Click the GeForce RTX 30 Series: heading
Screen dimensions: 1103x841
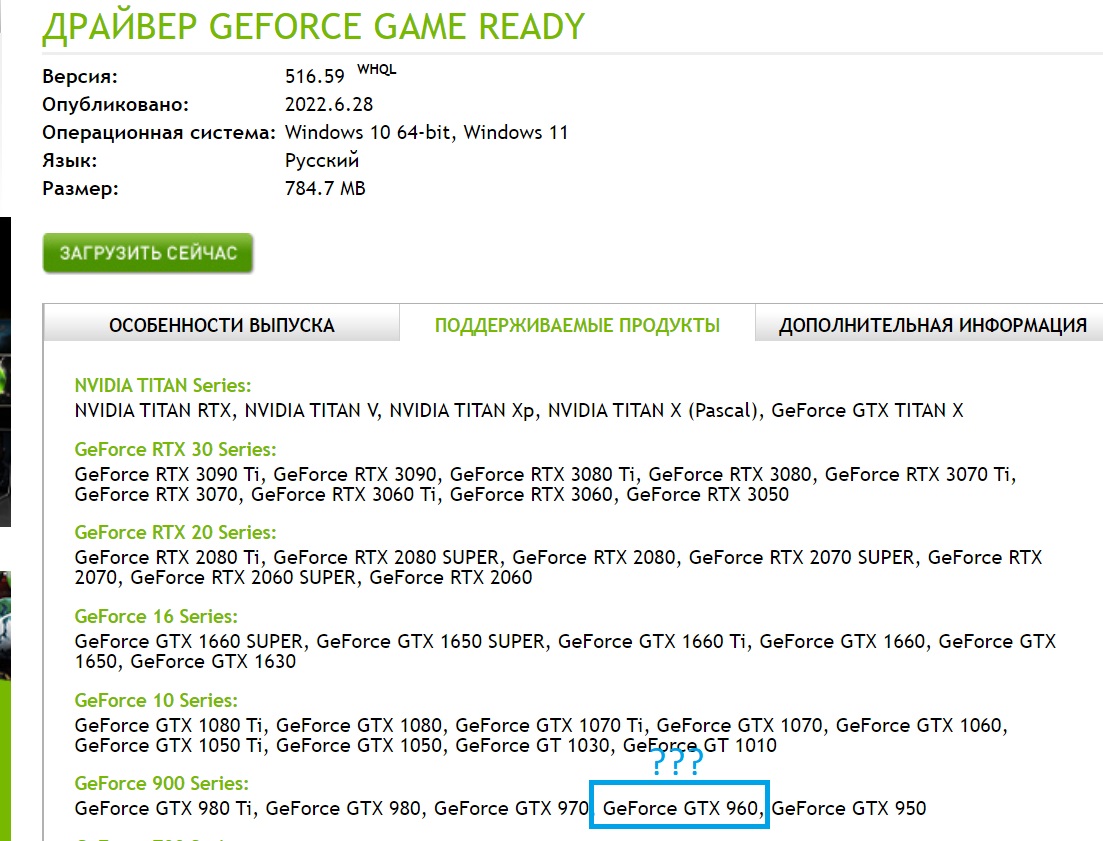(175, 449)
